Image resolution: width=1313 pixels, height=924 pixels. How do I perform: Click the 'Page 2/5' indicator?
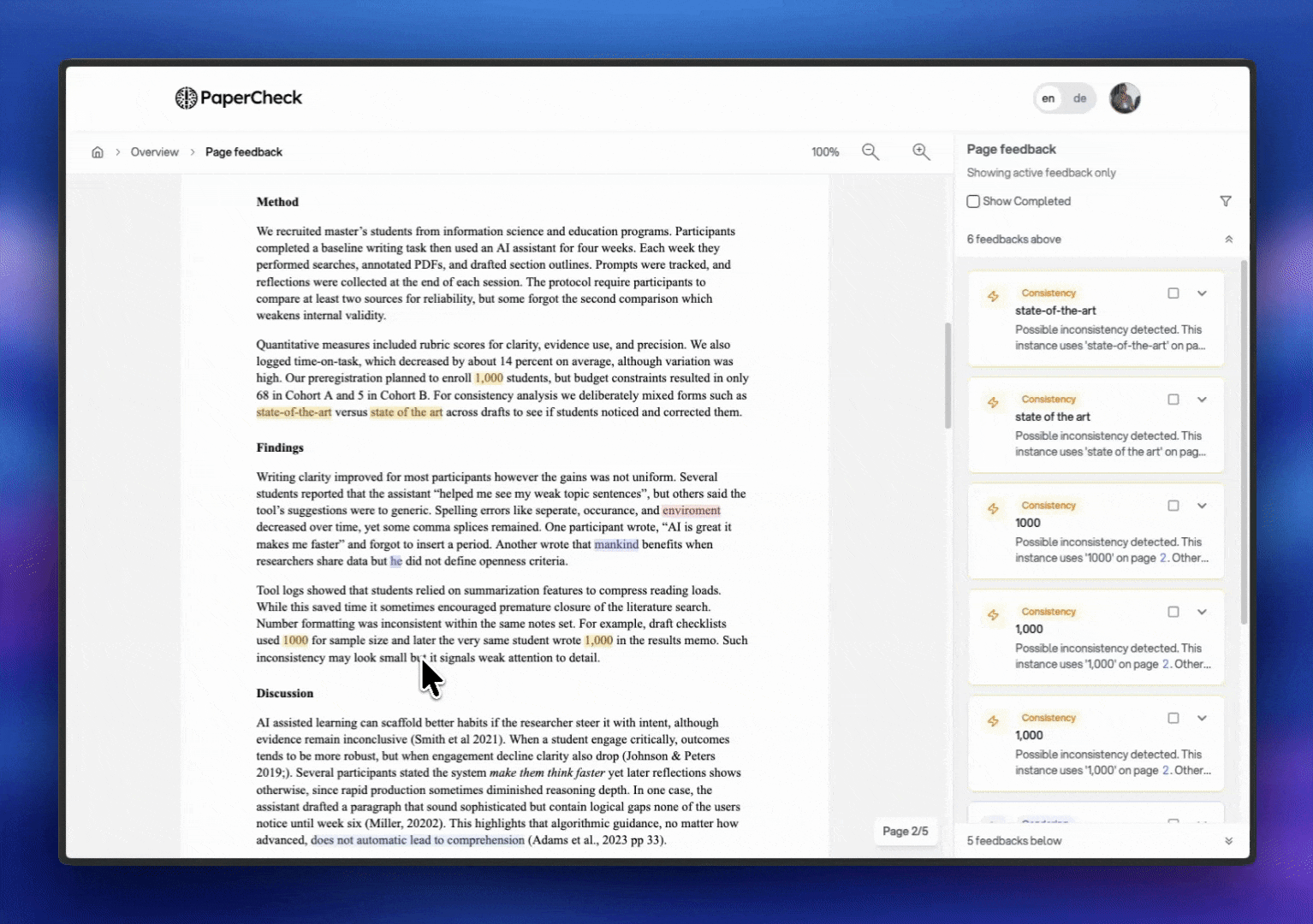tap(906, 831)
